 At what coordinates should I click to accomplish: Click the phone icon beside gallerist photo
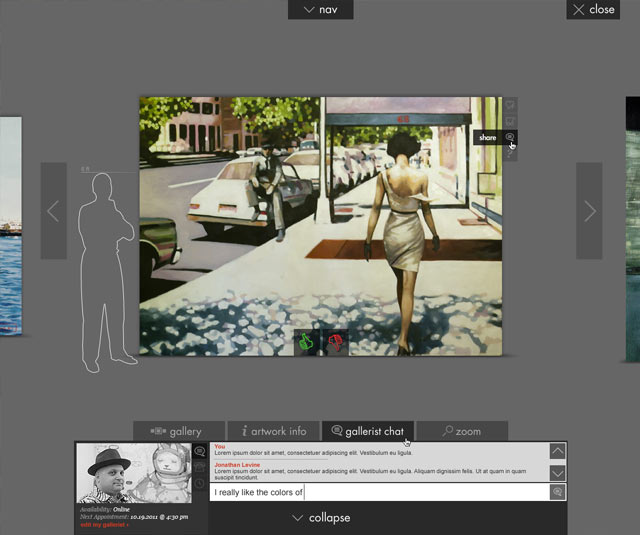pyautogui.click(x=200, y=467)
